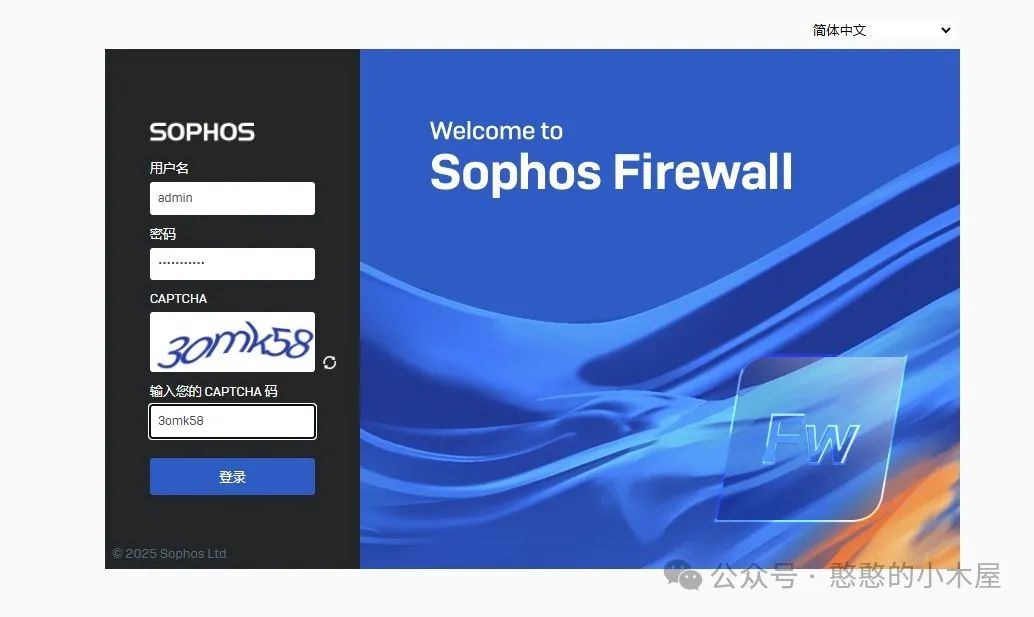Click the 3omk58 CAPTCHA picture
Viewport: 1034px width, 617px height.
(232, 342)
